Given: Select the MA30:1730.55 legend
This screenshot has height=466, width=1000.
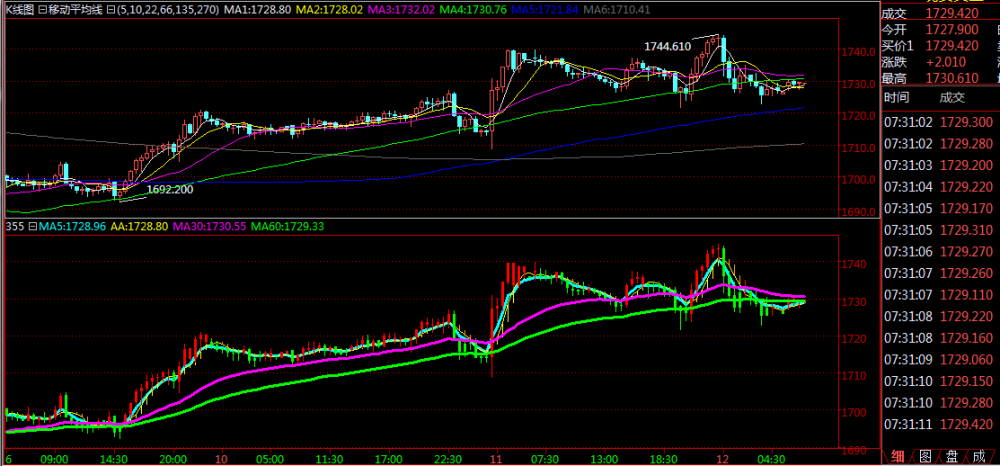Looking at the screenshot, I should point(210,226).
